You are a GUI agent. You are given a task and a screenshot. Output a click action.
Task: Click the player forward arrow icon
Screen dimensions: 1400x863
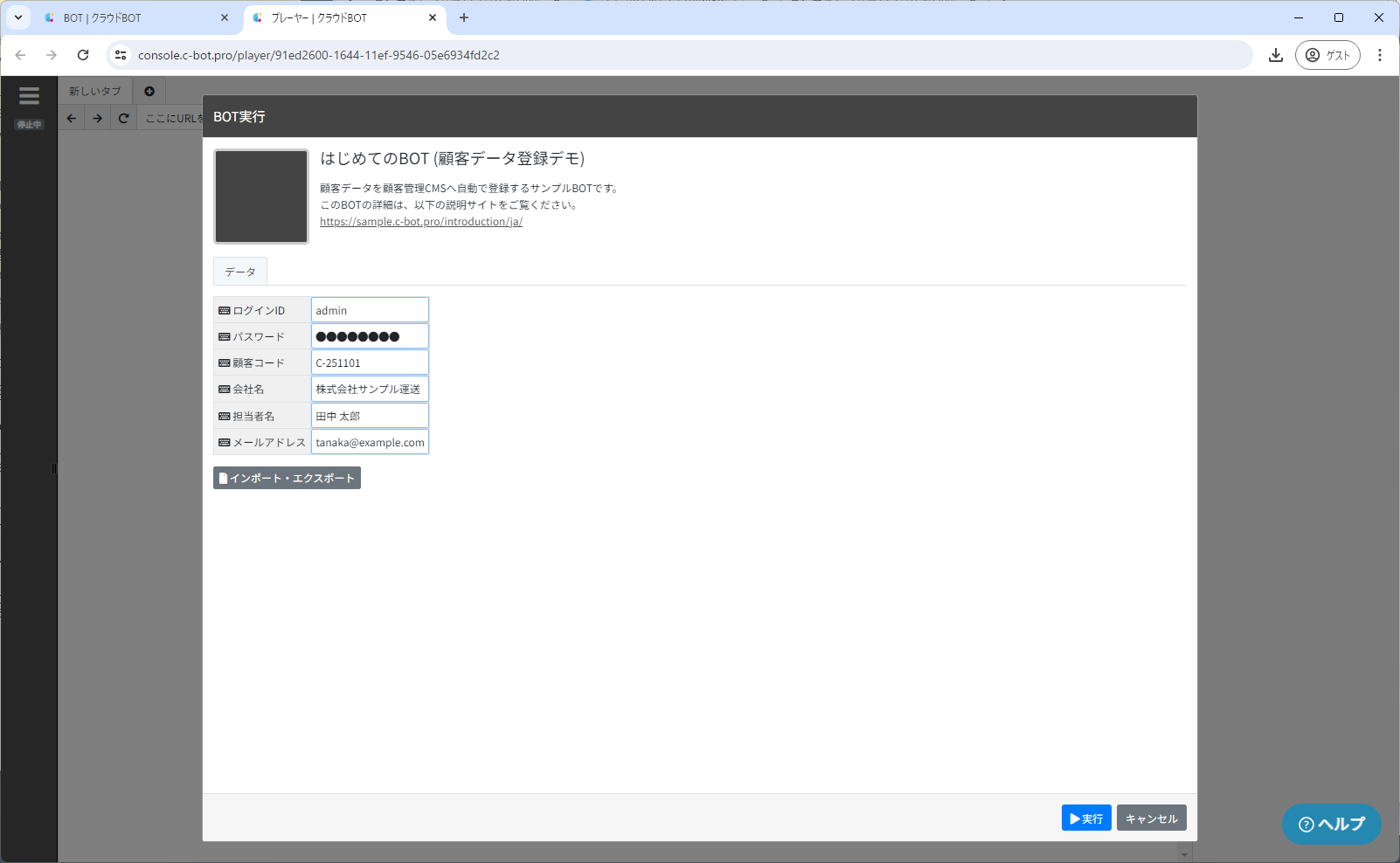pos(98,118)
